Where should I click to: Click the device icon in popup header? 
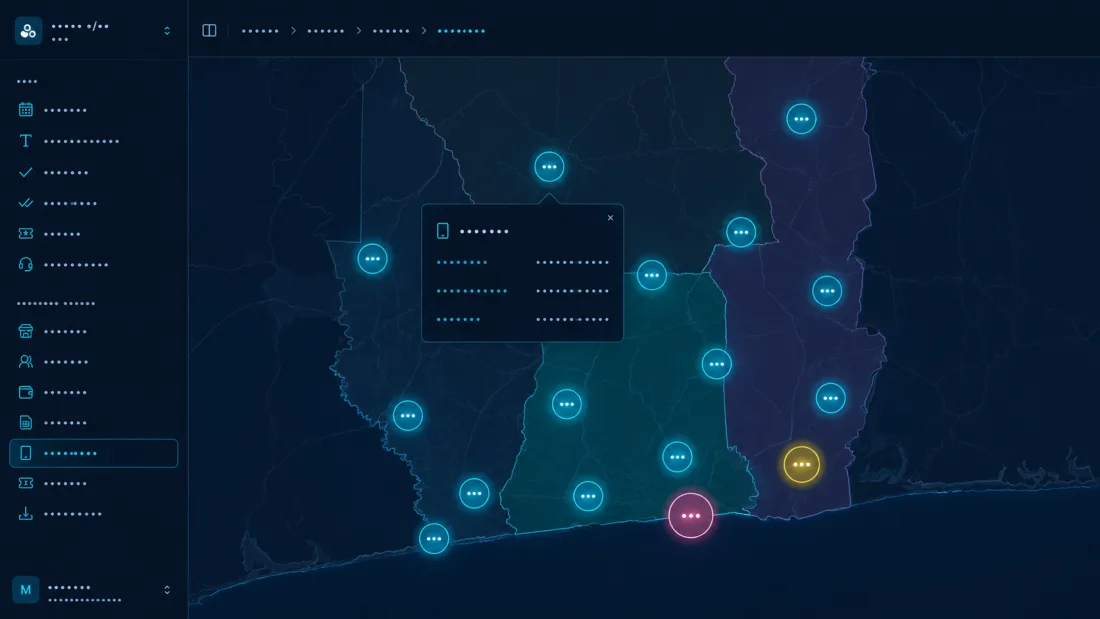click(x=443, y=231)
